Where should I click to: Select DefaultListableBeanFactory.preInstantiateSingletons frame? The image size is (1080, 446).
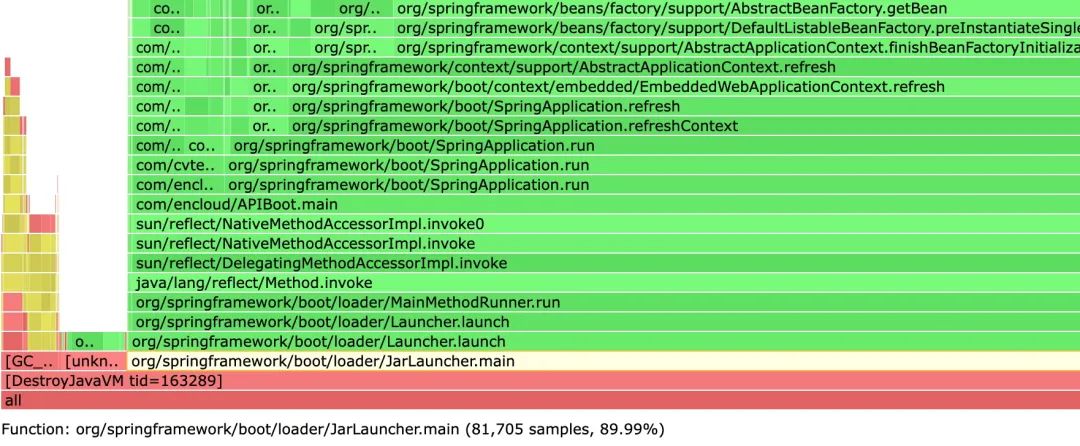tap(737, 29)
